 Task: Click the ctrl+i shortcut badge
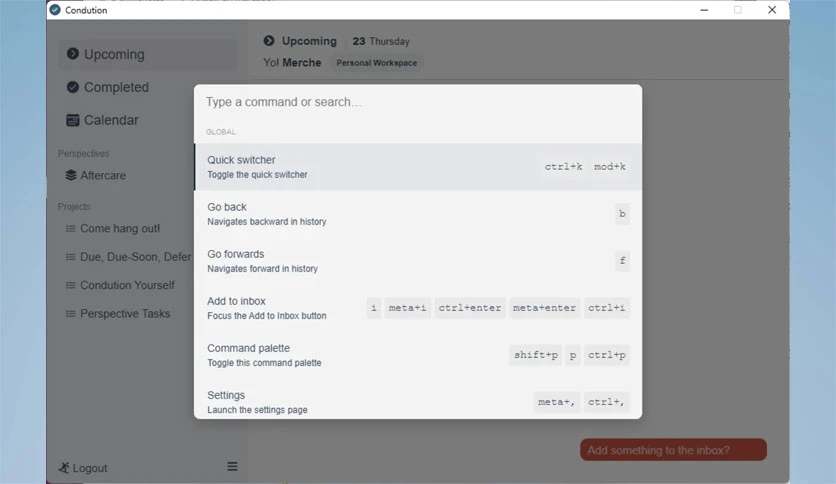tap(607, 308)
